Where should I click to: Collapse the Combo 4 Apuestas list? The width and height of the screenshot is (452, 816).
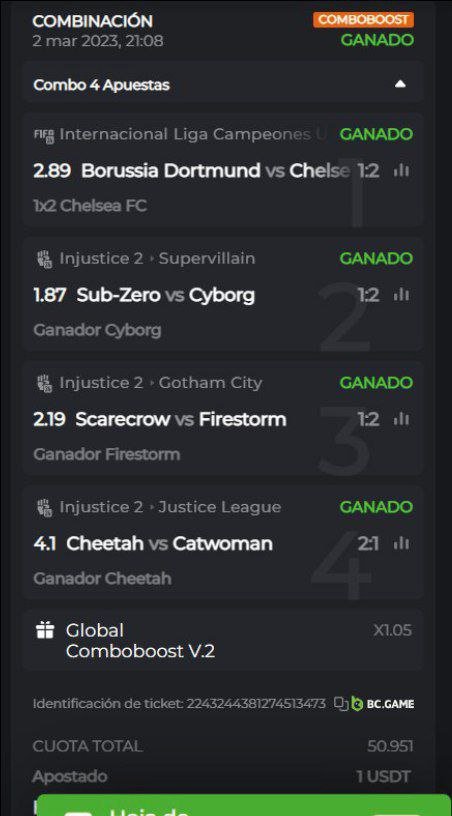pos(400,84)
